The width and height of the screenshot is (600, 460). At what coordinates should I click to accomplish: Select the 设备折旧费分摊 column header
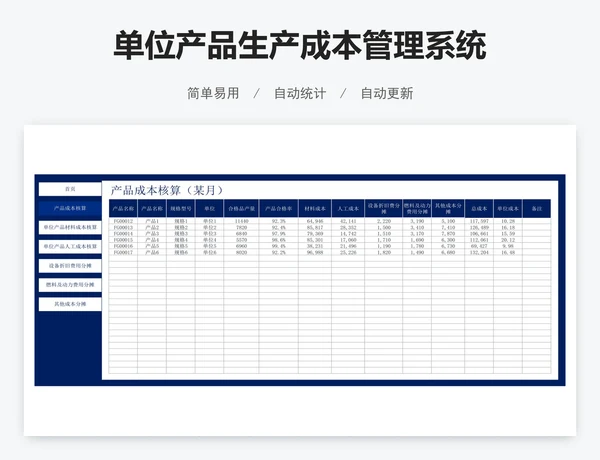[383, 209]
